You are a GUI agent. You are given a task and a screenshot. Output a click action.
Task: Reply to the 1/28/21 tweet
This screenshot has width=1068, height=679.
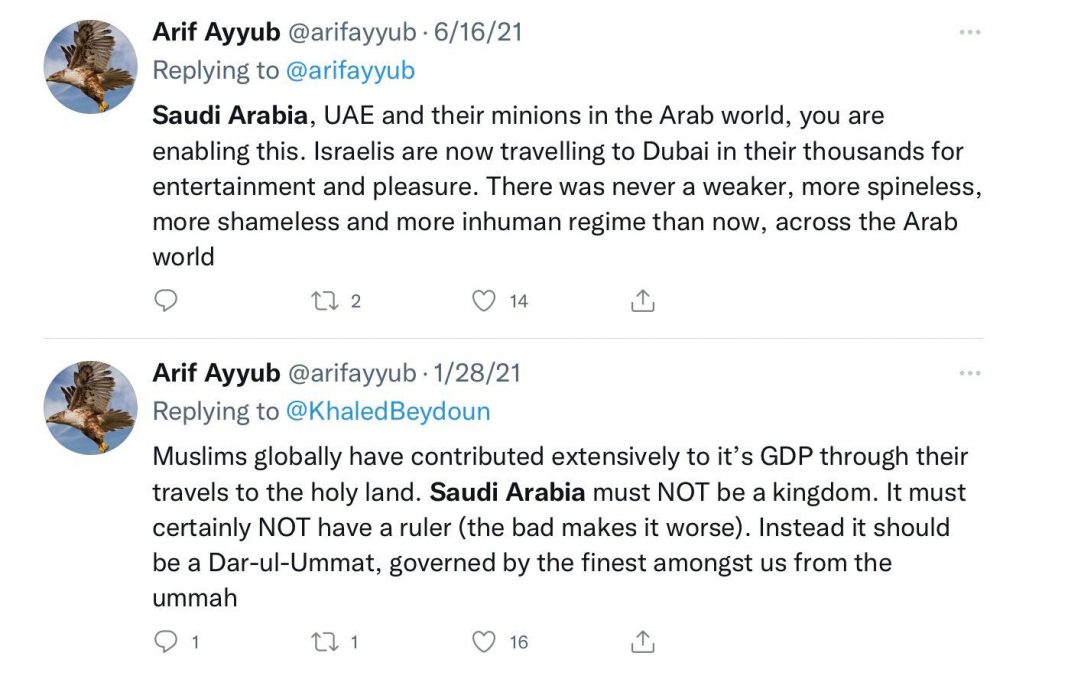pyautogui.click(x=166, y=641)
